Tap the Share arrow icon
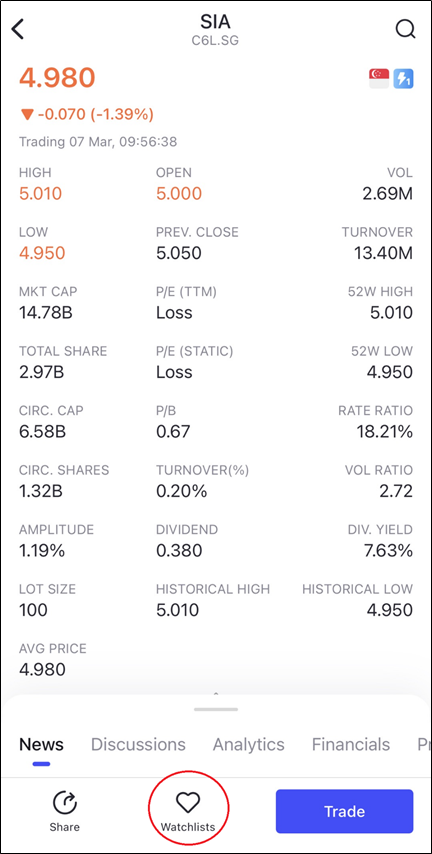 [x=64, y=803]
